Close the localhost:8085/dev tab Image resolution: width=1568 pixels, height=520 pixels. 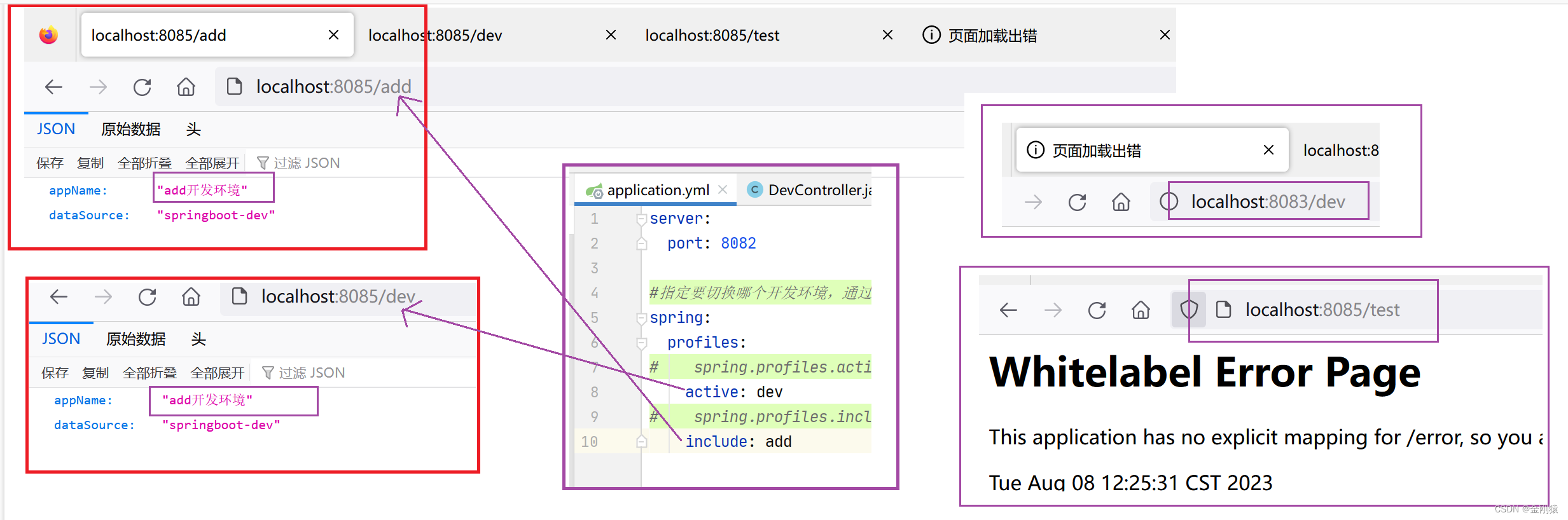(x=611, y=35)
